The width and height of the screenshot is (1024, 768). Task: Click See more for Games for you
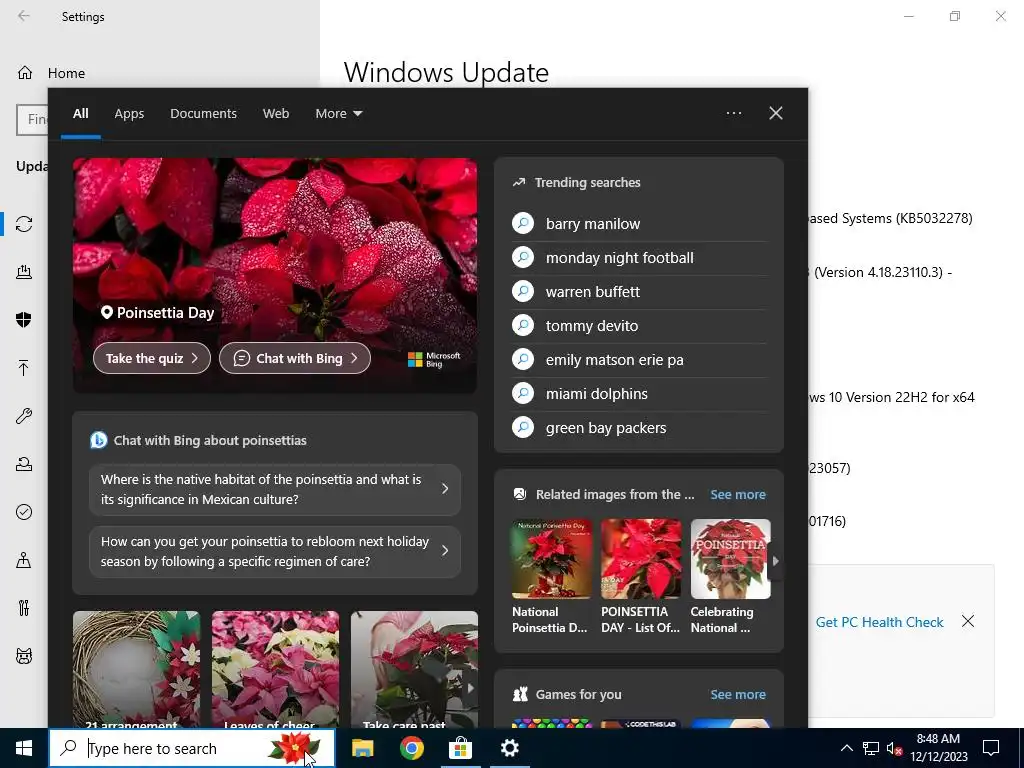pos(738,694)
